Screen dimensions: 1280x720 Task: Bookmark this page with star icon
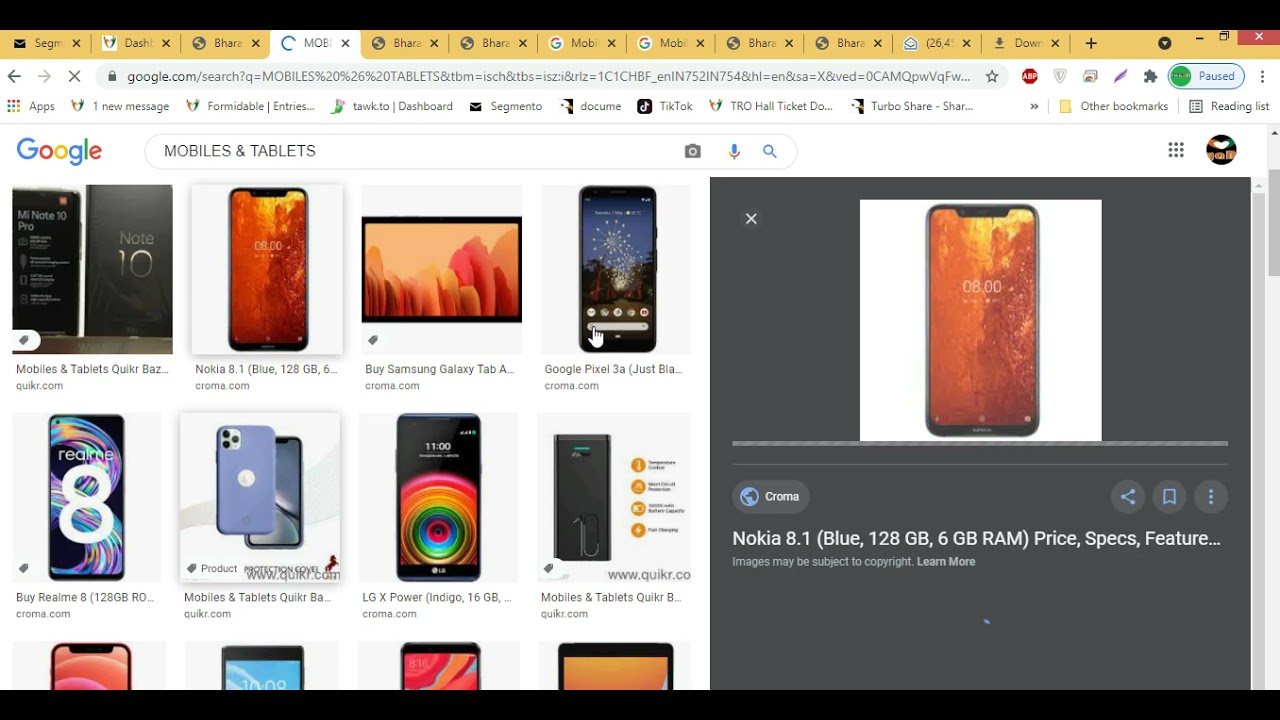pyautogui.click(x=992, y=76)
